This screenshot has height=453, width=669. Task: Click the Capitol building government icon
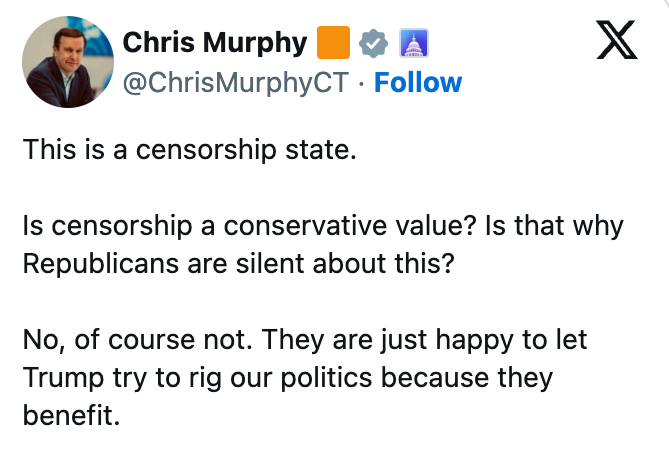pyautogui.click(x=414, y=44)
